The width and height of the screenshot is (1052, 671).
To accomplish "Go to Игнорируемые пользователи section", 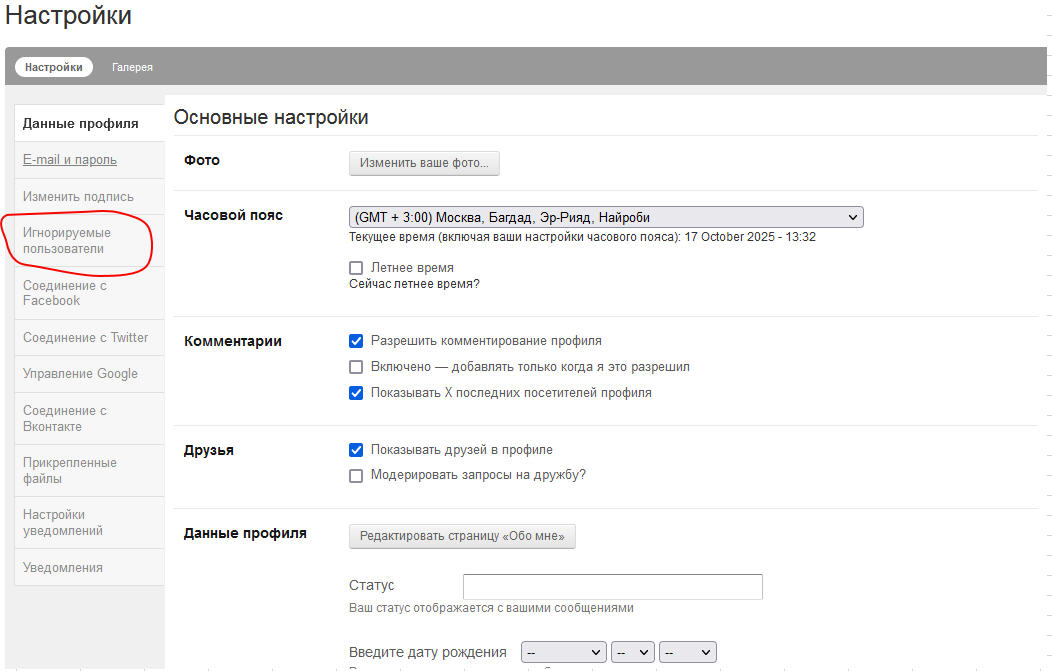I will click(x=67, y=240).
